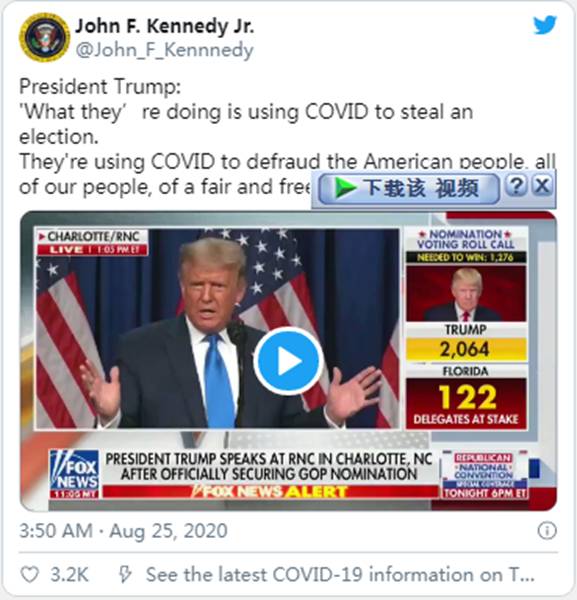Open John F. Kennedy Jr. profile name
Image resolution: width=577 pixels, height=600 pixels.
(164, 26)
